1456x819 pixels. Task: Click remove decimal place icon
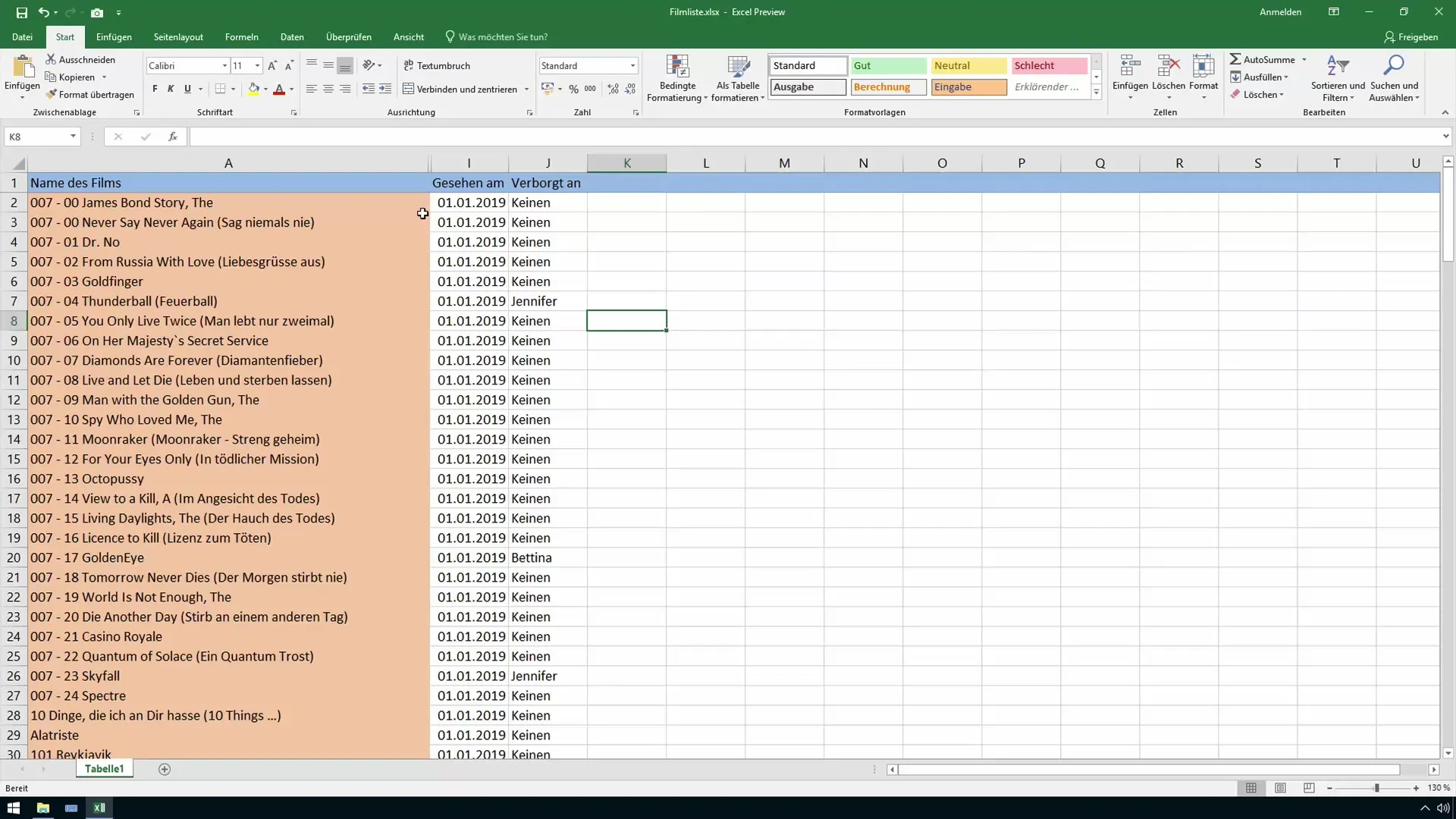coord(630,89)
